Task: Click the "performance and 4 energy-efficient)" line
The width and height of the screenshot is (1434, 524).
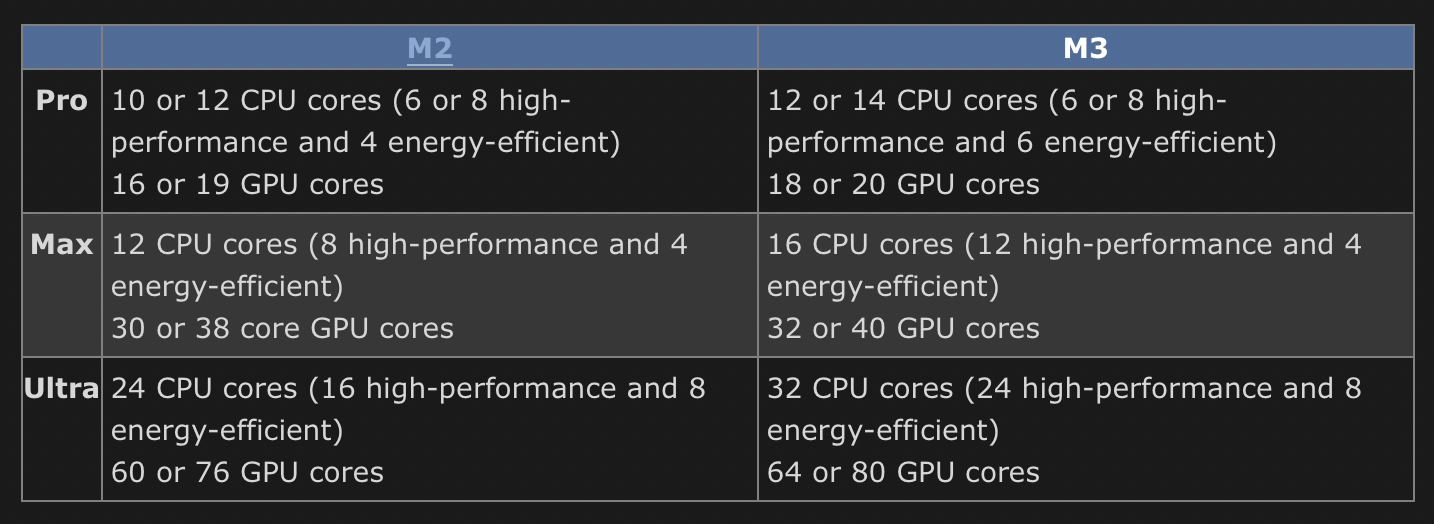Action: 366,143
